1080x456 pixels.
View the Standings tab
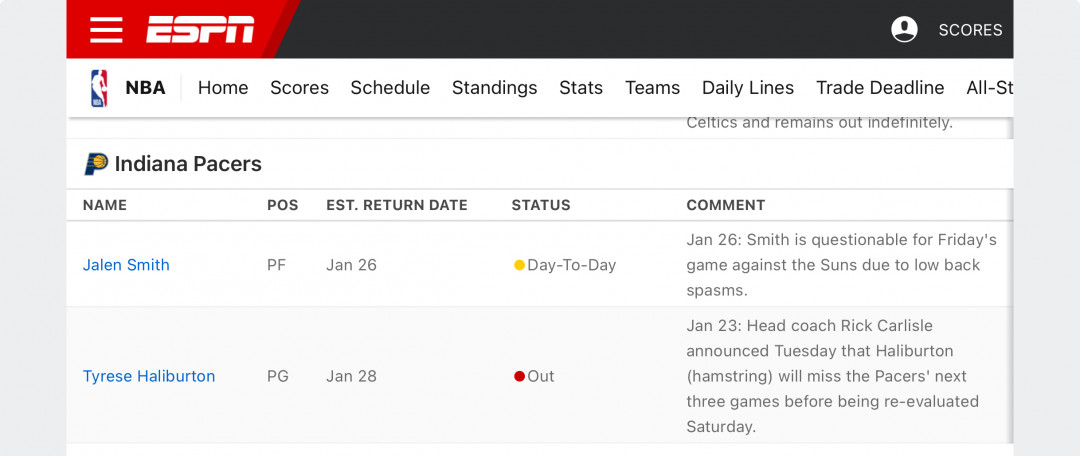click(x=495, y=88)
